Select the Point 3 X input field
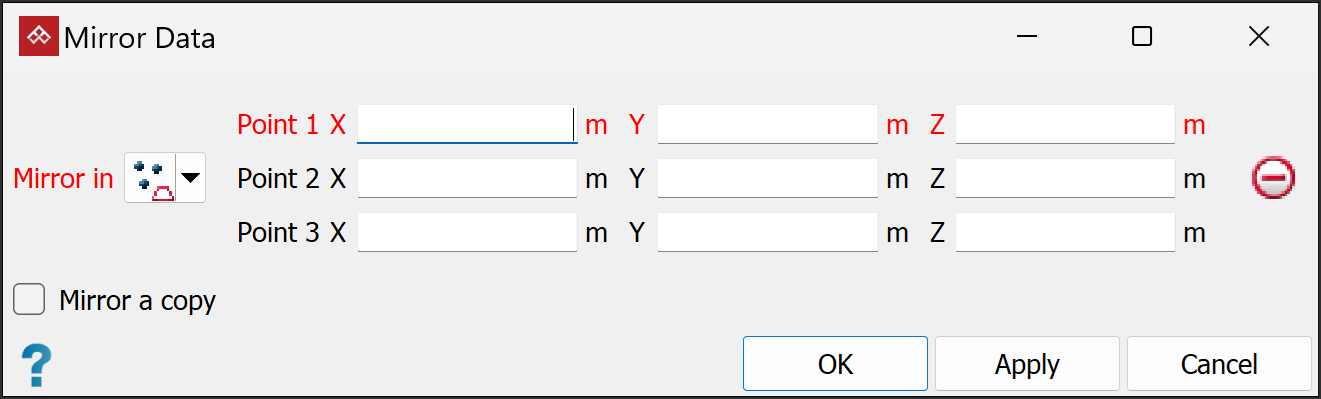The image size is (1321, 399). (467, 233)
